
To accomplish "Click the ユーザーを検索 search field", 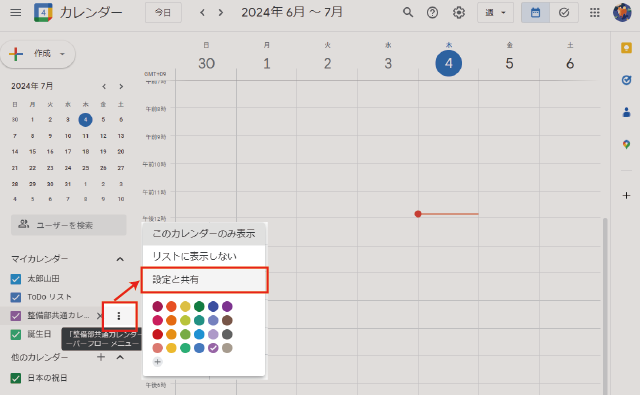I will tap(69, 225).
